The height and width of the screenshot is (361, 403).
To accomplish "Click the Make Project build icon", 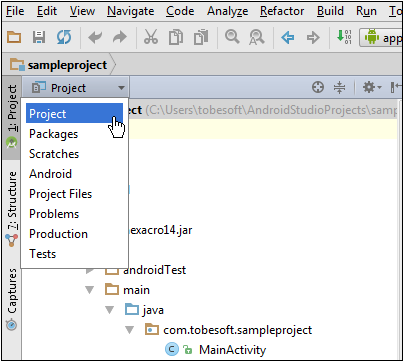I will tap(344, 37).
